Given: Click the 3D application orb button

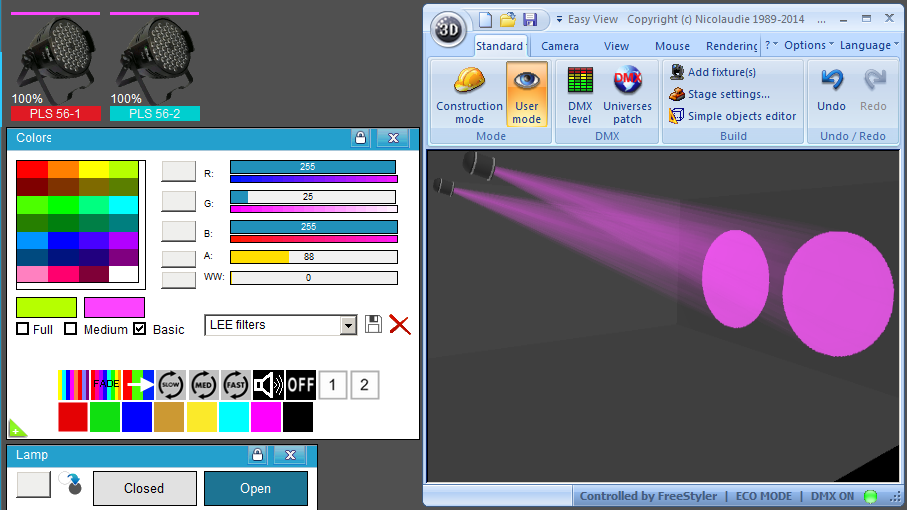Looking at the screenshot, I should coord(448,29).
